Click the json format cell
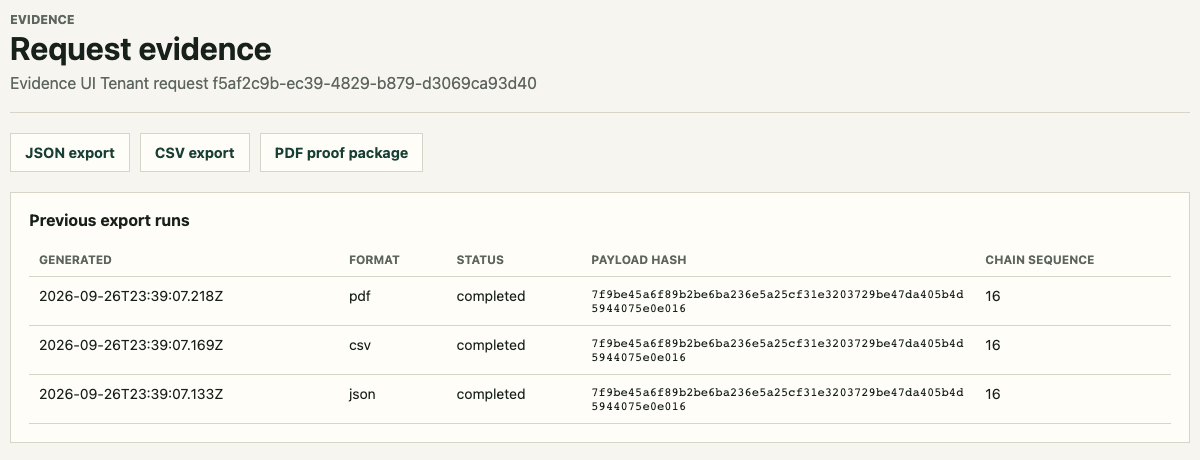 (x=362, y=394)
